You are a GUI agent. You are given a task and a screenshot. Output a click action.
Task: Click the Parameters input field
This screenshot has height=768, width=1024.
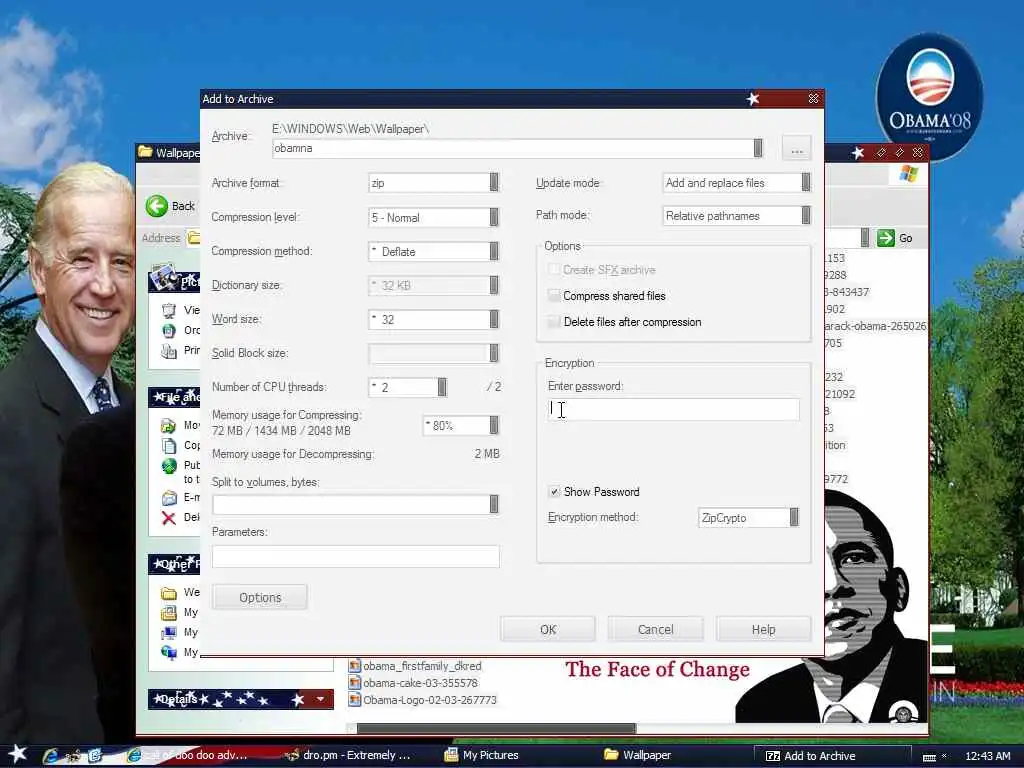pos(356,556)
